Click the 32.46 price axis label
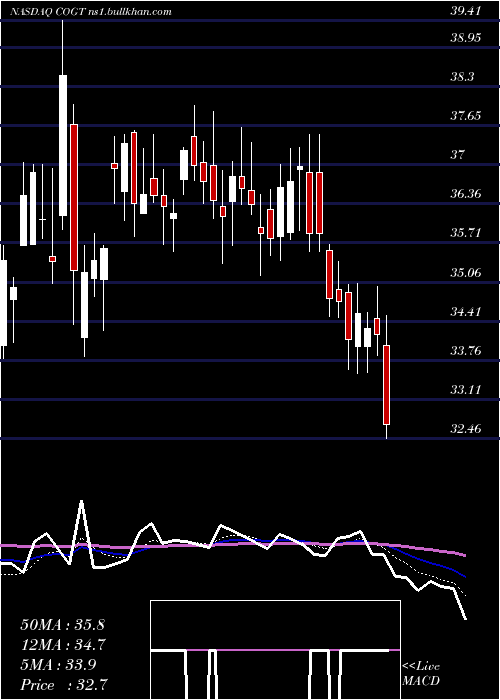The width and height of the screenshot is (500, 700). click(x=466, y=429)
